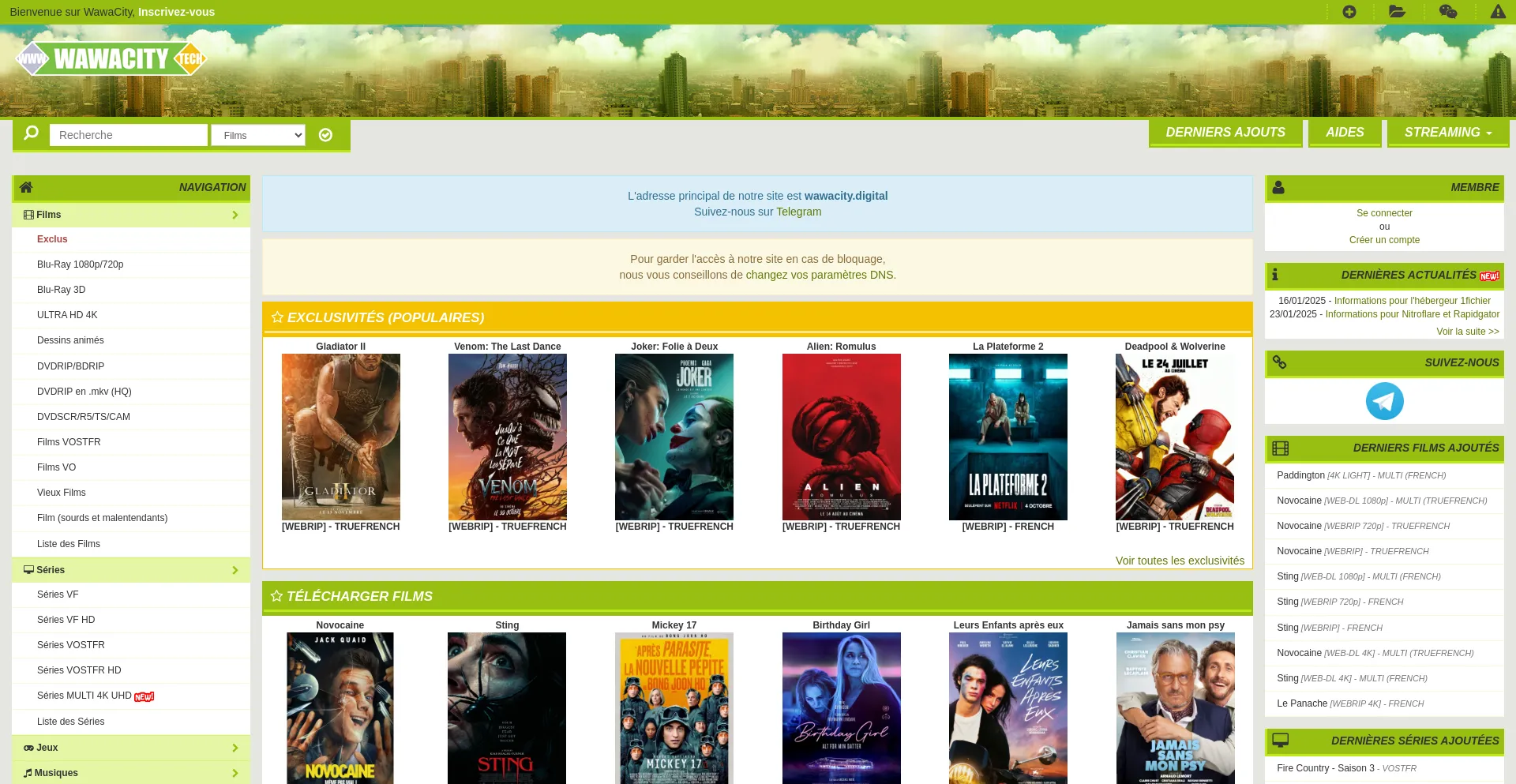Click the star icon beside Exclusivités
The image size is (1516, 784).
(277, 317)
